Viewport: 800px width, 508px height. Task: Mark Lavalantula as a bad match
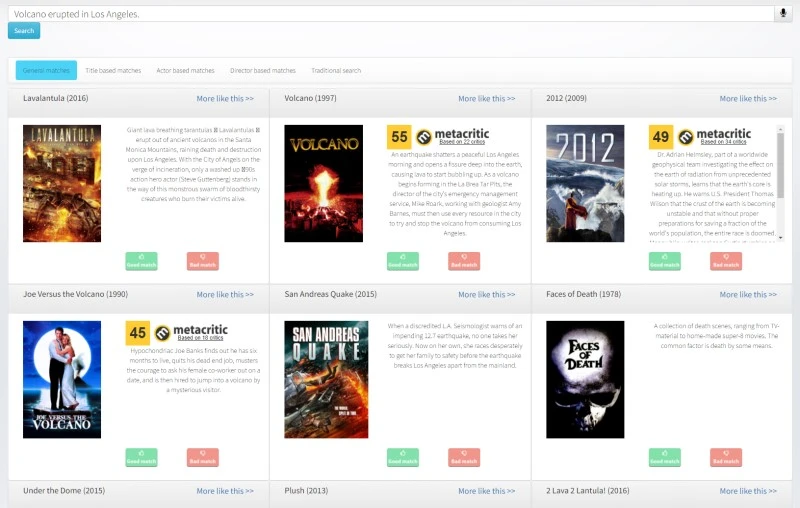(202, 261)
